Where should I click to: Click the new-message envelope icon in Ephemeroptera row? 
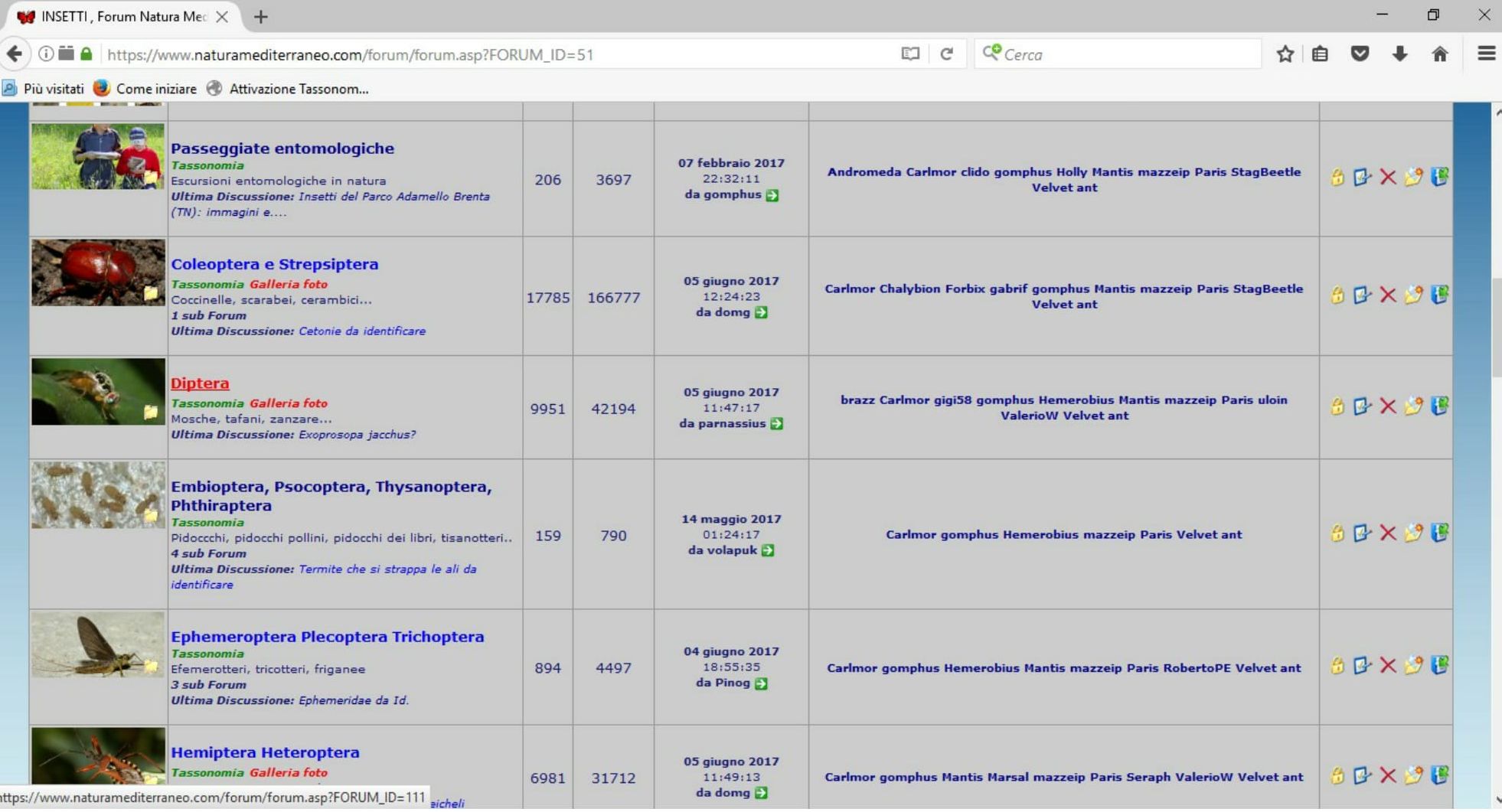pyautogui.click(x=1413, y=666)
